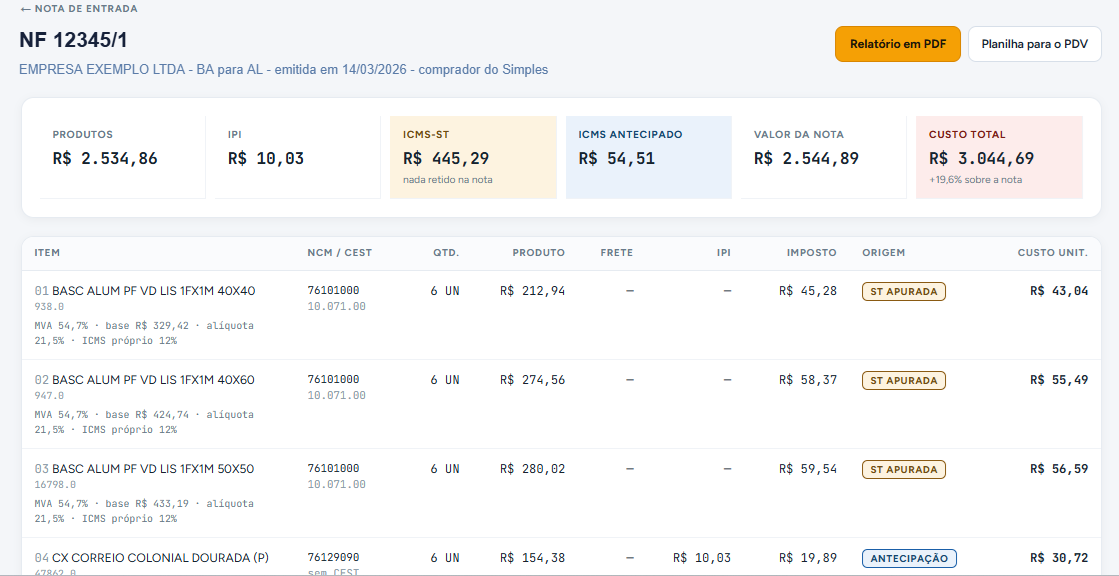Click ST APURADA badge for item 03
The width and height of the screenshot is (1119, 576).
tap(903, 470)
